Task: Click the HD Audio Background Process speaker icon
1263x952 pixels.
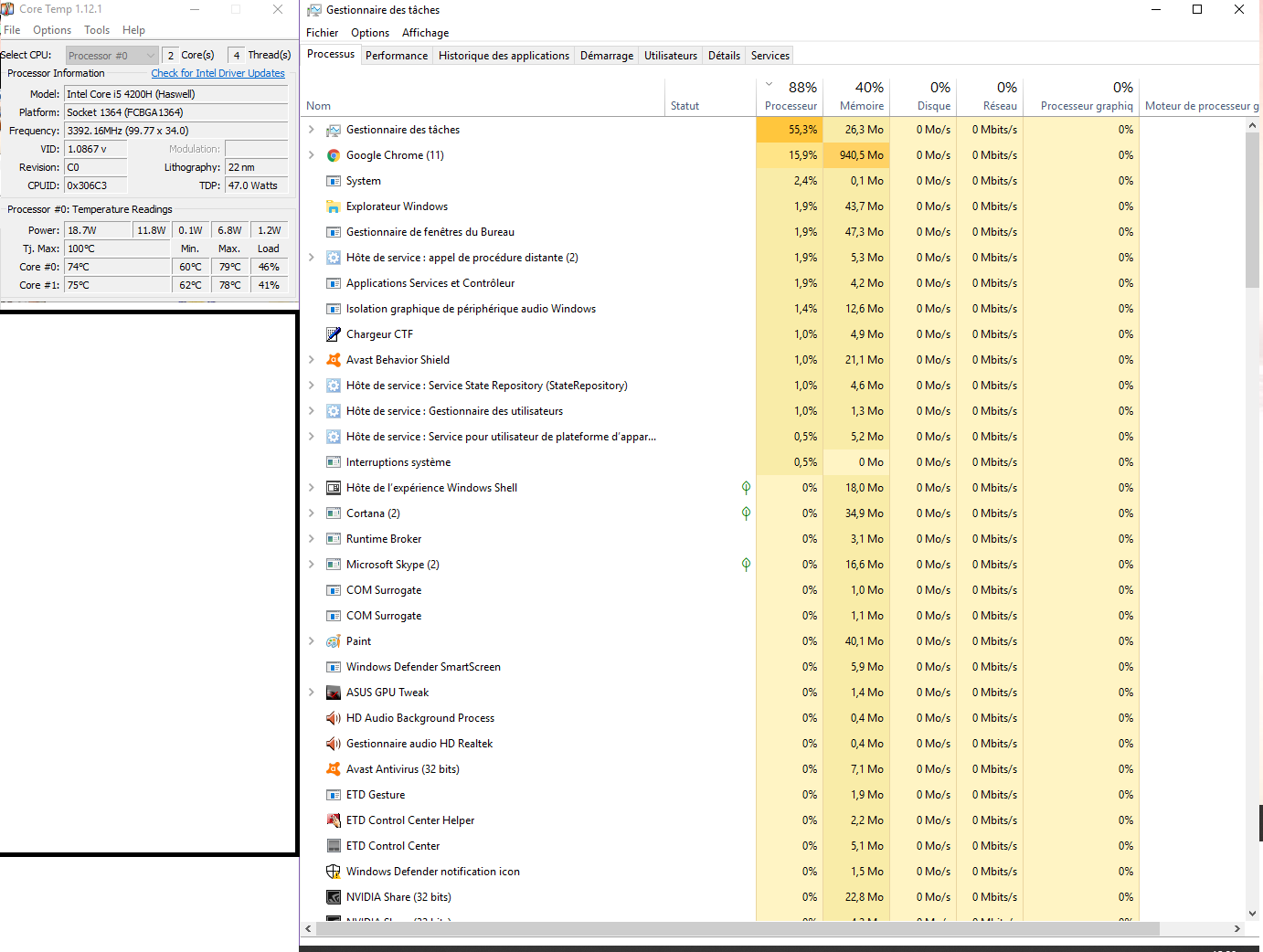Action: pos(334,718)
